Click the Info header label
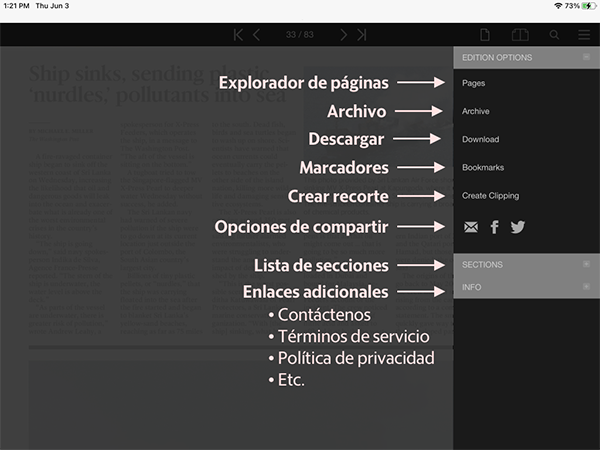Viewport: 600px width, 450px height. (471, 287)
